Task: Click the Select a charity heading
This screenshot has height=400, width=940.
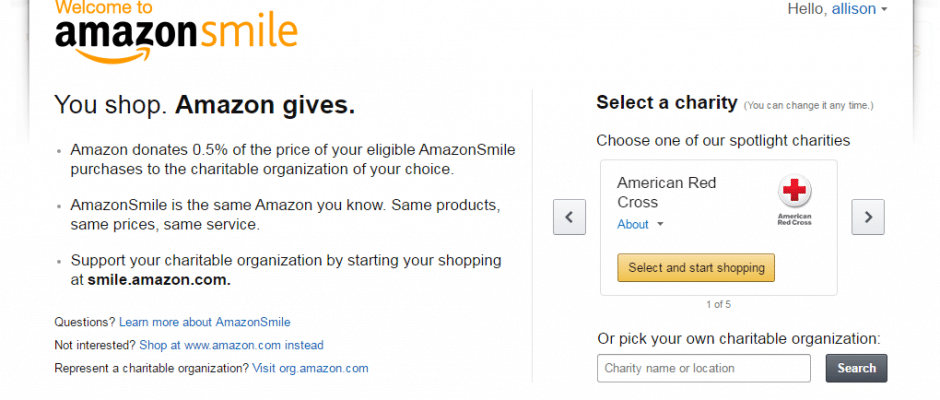Action: [667, 103]
